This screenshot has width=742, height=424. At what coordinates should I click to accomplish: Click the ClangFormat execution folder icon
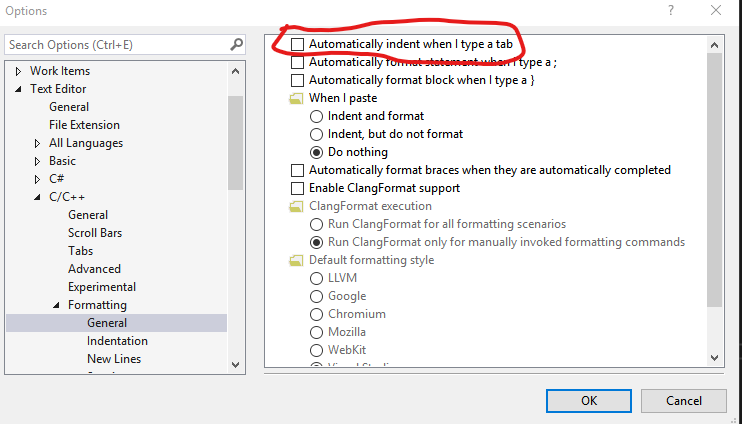tap(296, 207)
